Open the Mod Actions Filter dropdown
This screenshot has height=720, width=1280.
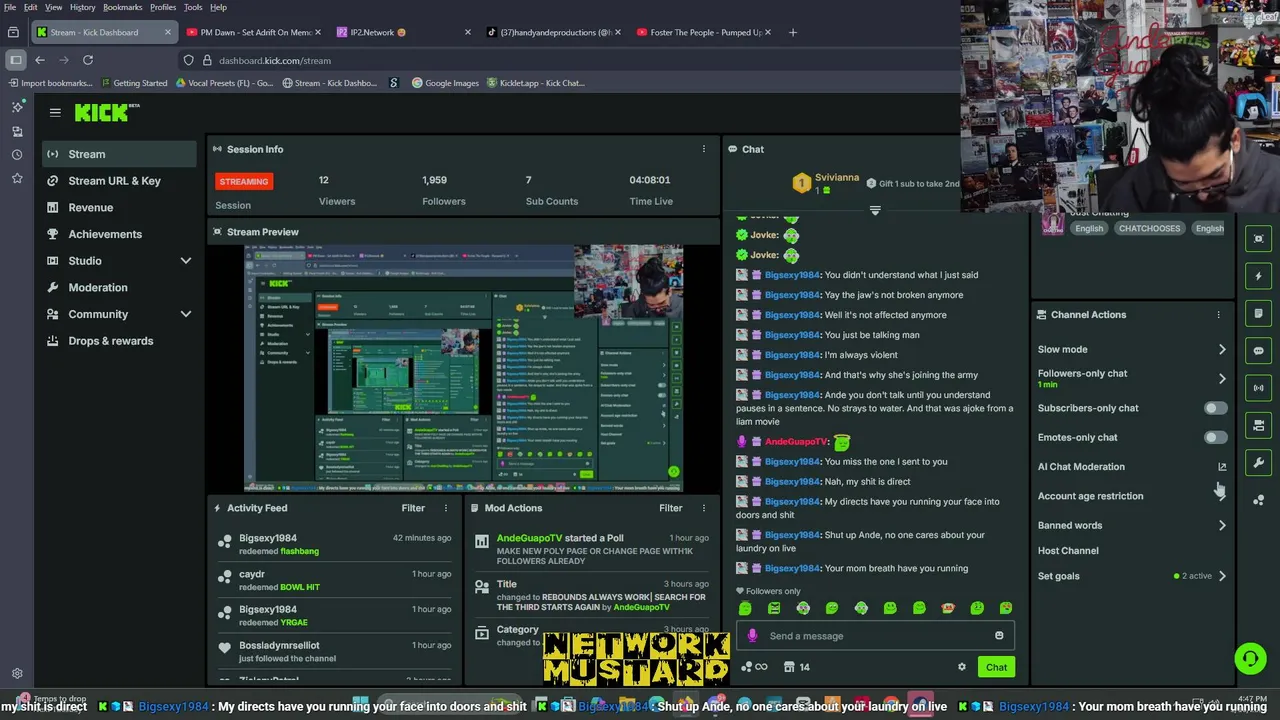click(670, 508)
